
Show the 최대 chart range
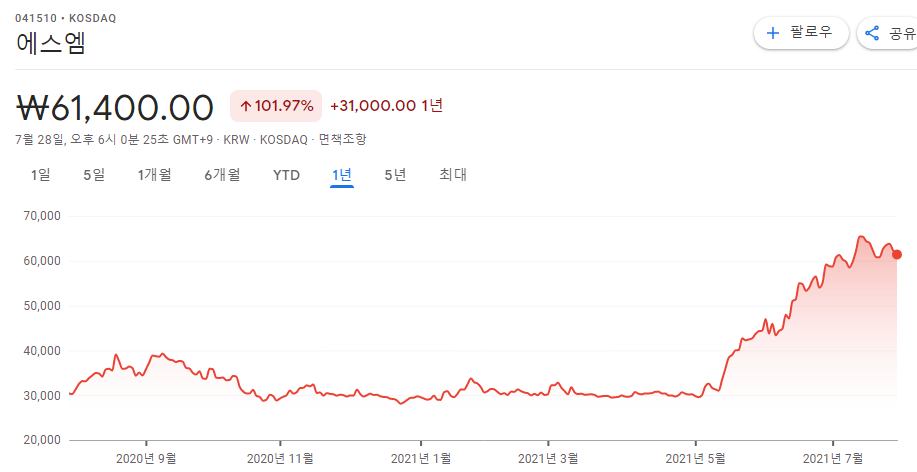pyautogui.click(x=453, y=175)
